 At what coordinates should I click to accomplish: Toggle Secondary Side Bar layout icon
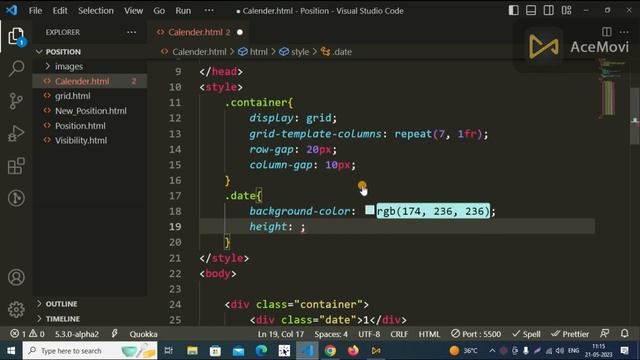549,11
